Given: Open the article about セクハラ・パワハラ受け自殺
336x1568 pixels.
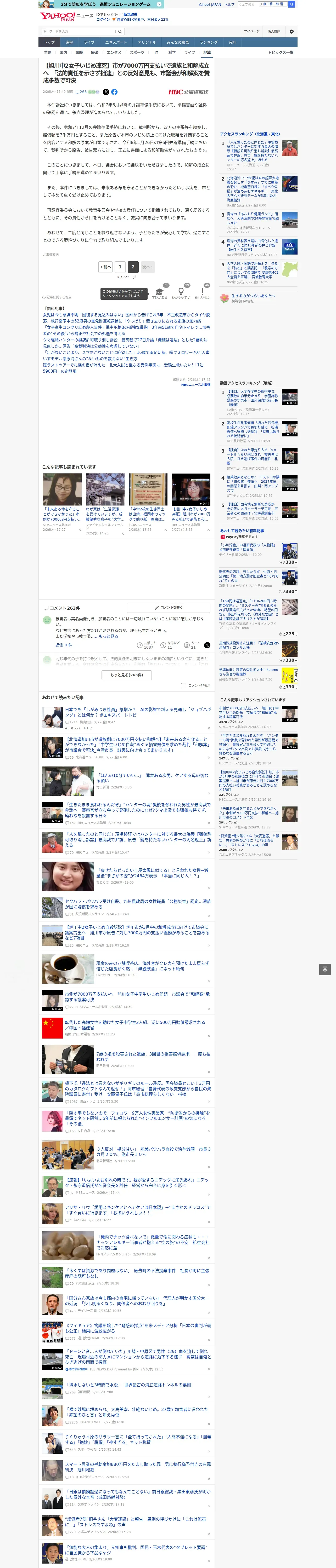Looking at the screenshot, I should (x=138, y=904).
